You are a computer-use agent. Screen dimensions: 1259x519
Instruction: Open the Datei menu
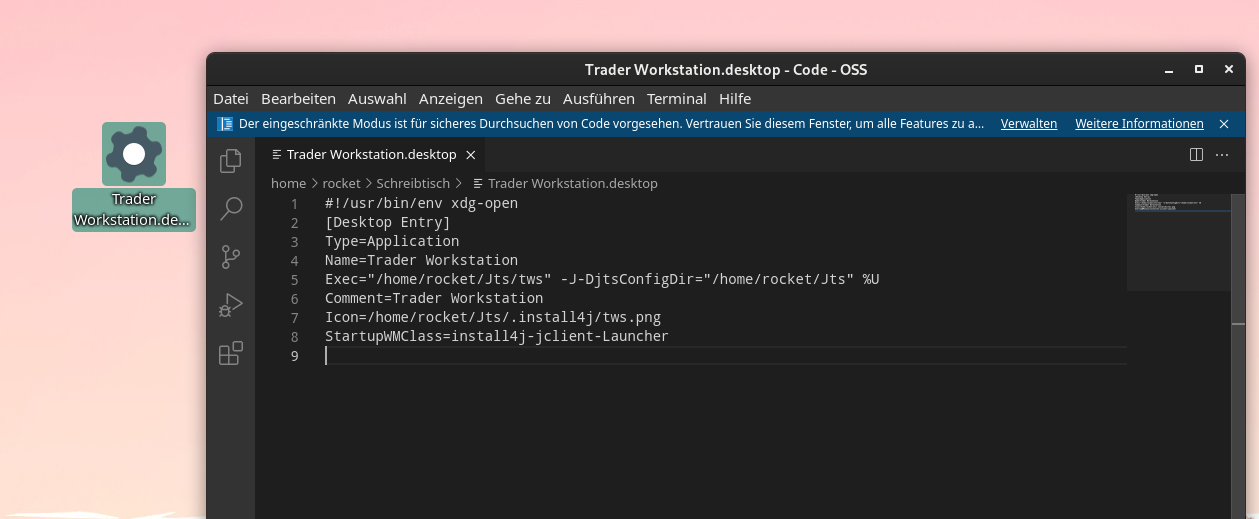coord(231,99)
